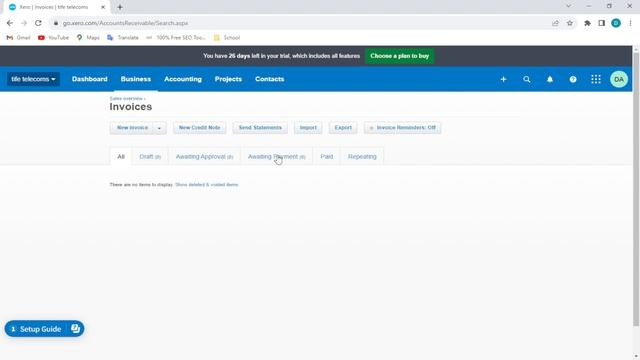Open the Contacts menu
This screenshot has width=640, height=360.
(x=269, y=79)
